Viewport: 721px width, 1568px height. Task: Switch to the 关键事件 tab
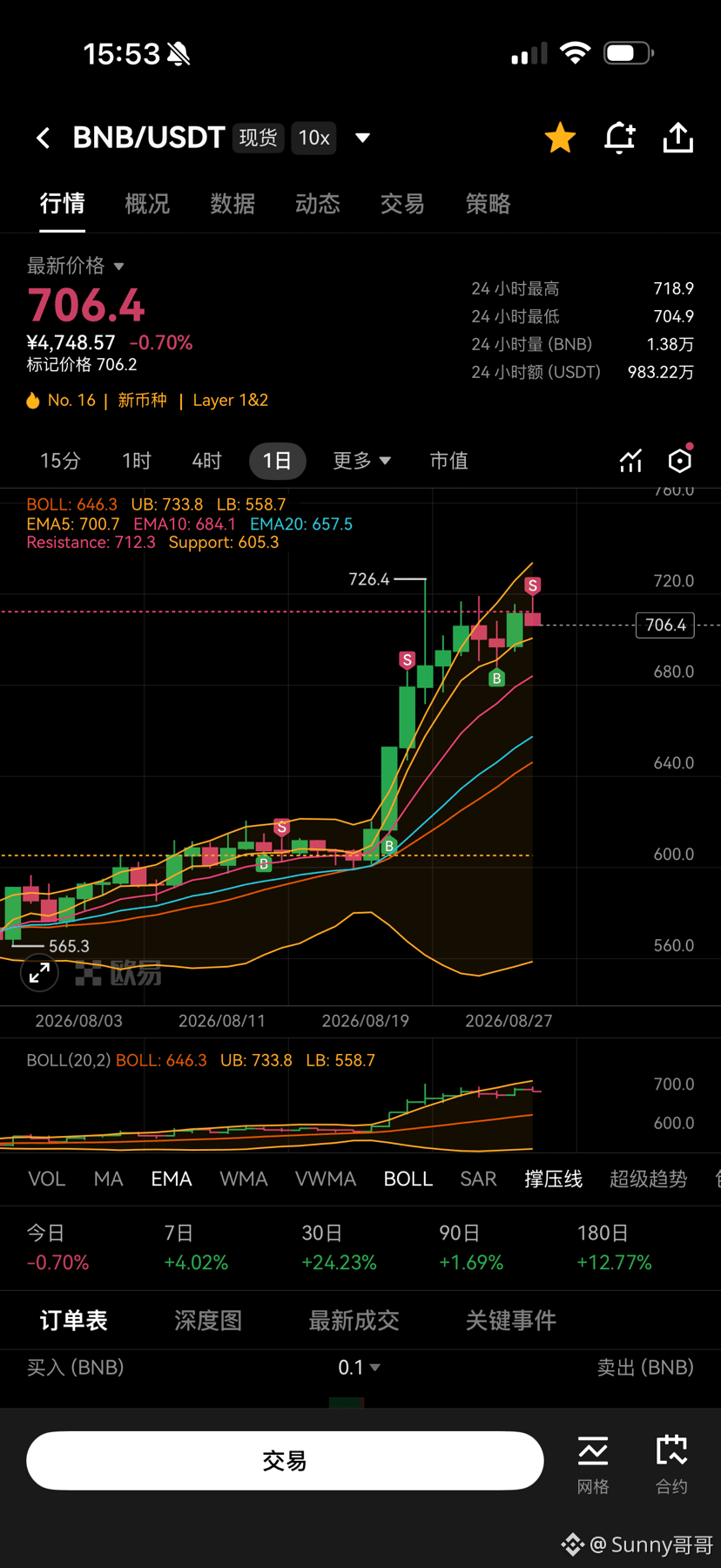click(511, 1321)
